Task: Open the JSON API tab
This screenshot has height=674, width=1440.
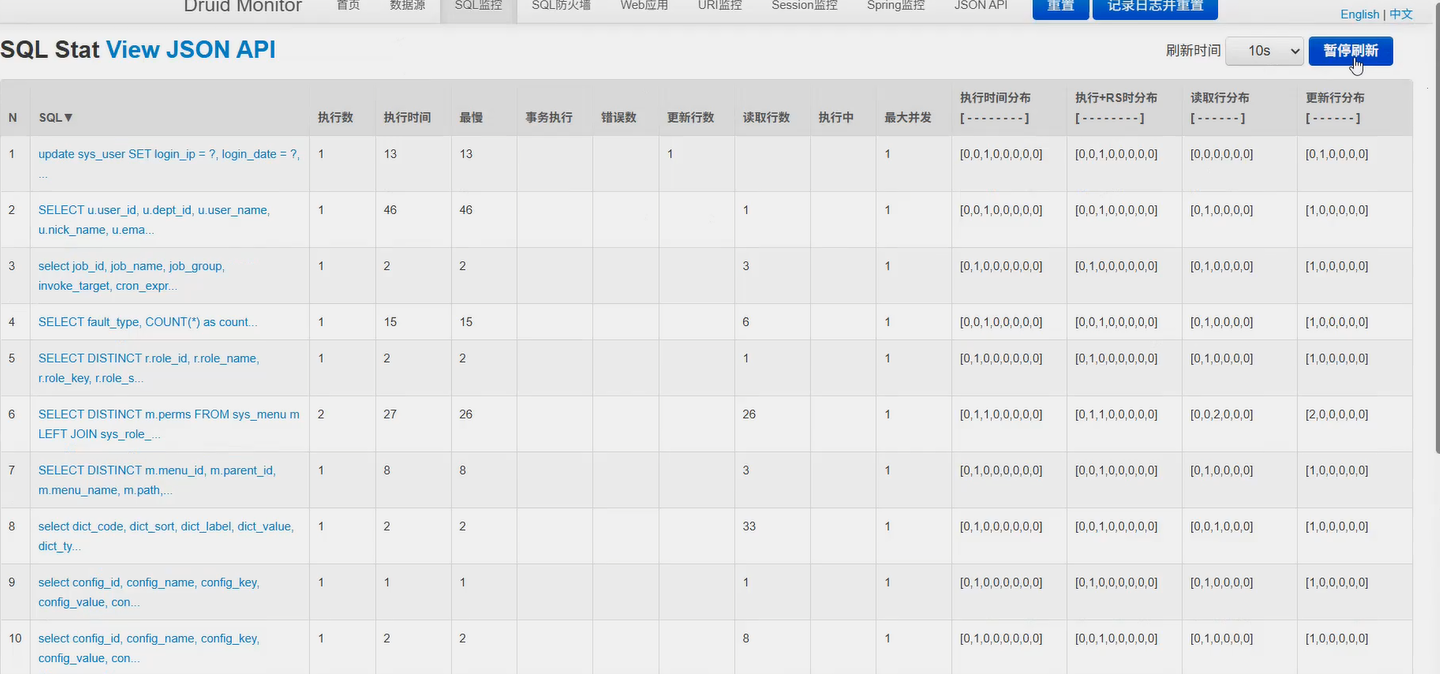Action: pos(981,6)
